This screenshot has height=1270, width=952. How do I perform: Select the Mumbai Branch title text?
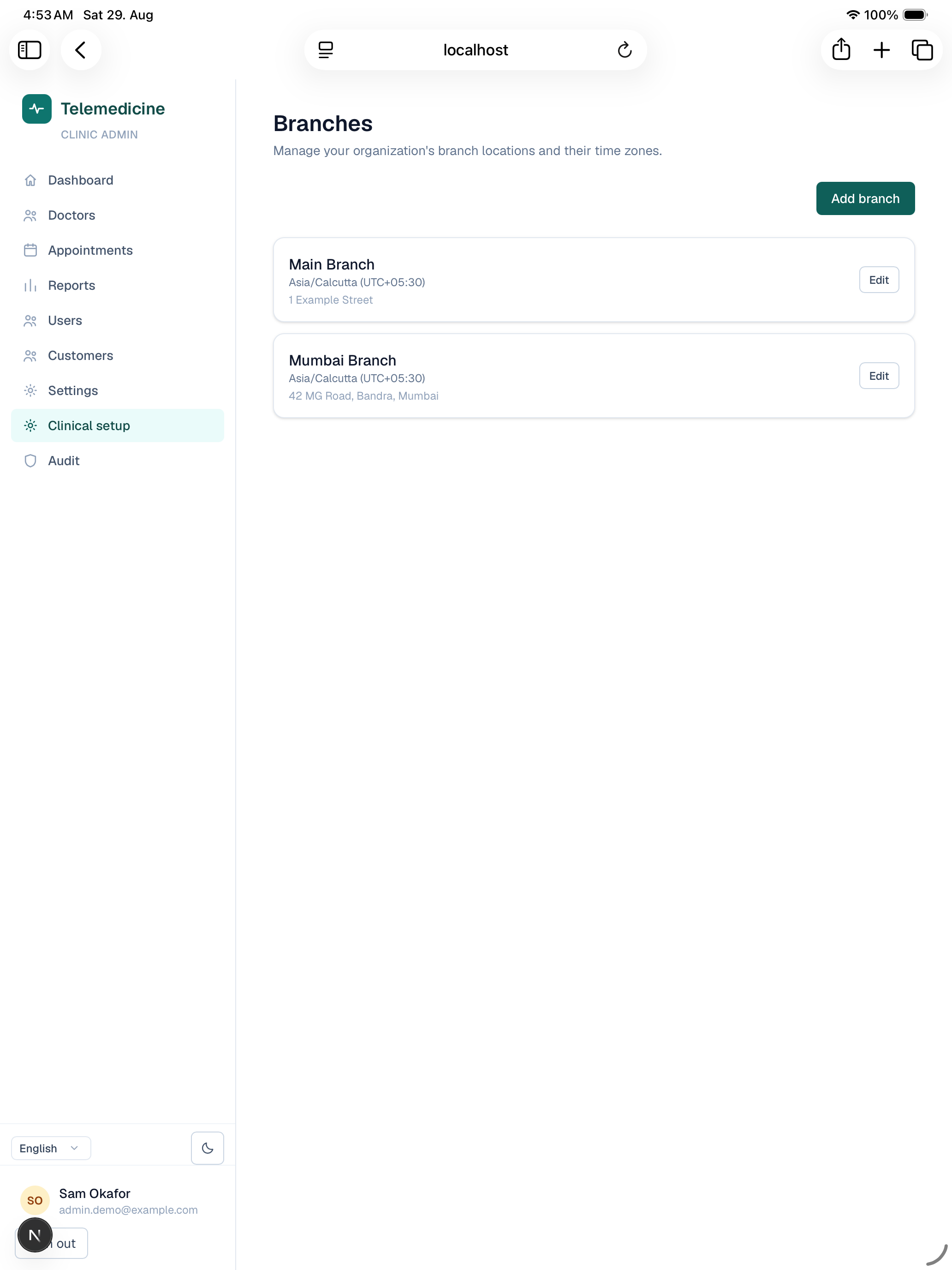[342, 360]
